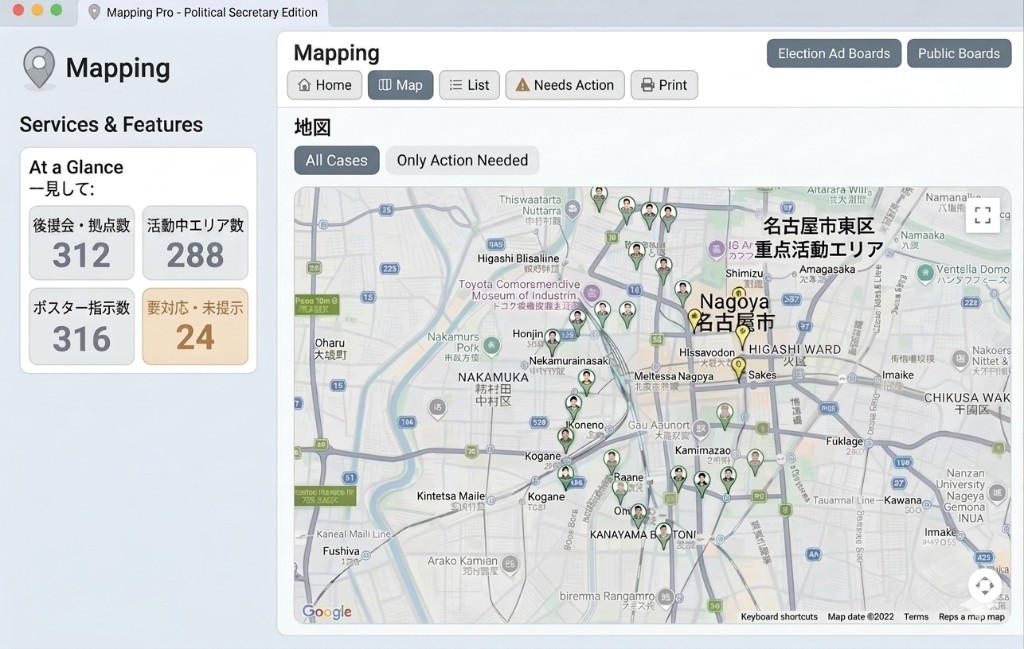Image resolution: width=1024 pixels, height=649 pixels.
Task: Click the yellow pin left of 名古屋市 text
Action: click(695, 319)
